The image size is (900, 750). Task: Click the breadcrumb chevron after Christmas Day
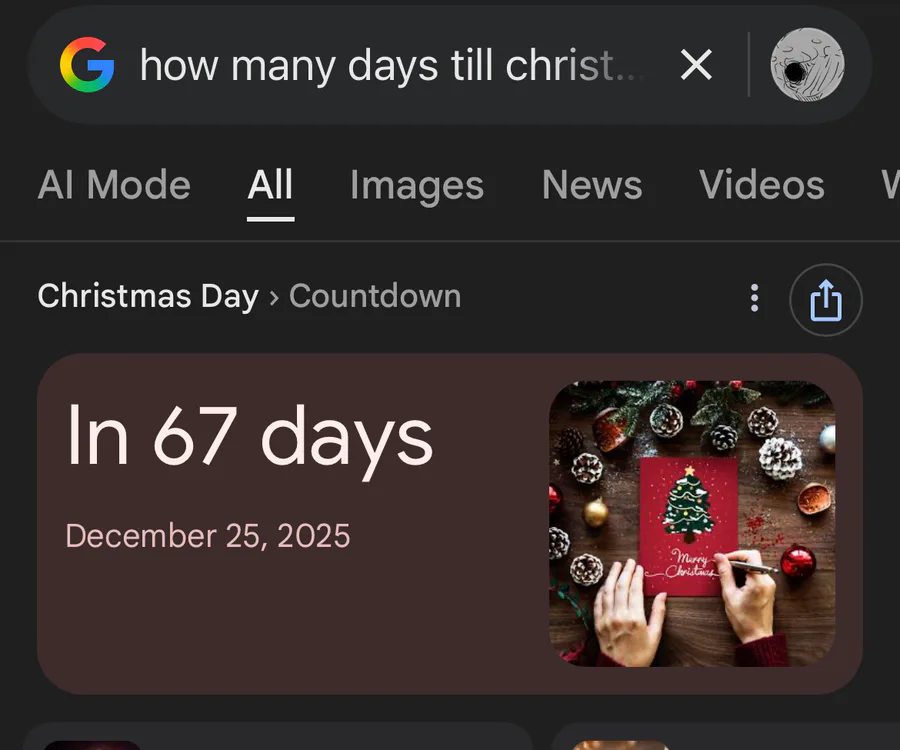274,298
